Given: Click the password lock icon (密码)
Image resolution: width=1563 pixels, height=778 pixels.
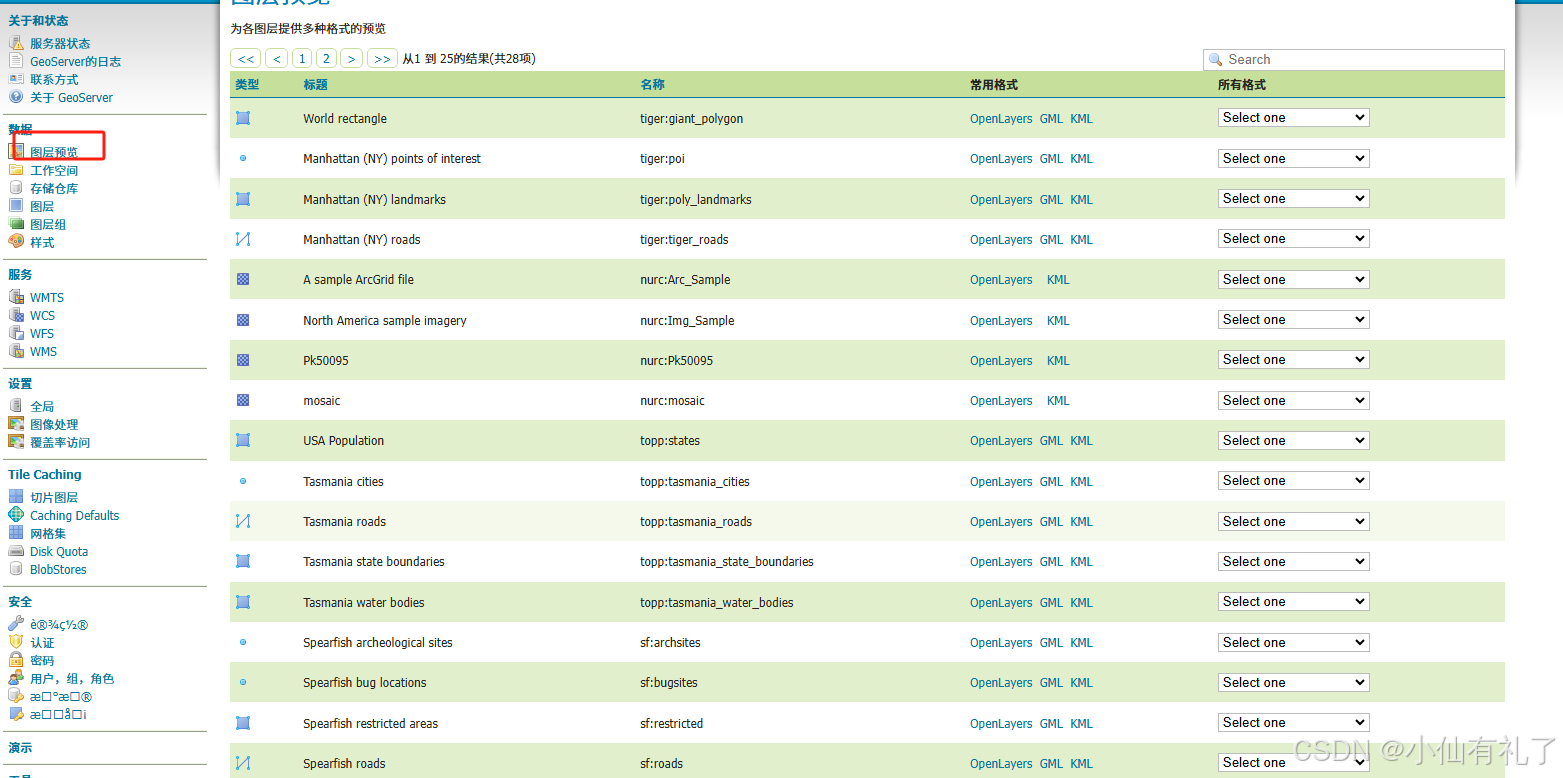Looking at the screenshot, I should tap(16, 660).
